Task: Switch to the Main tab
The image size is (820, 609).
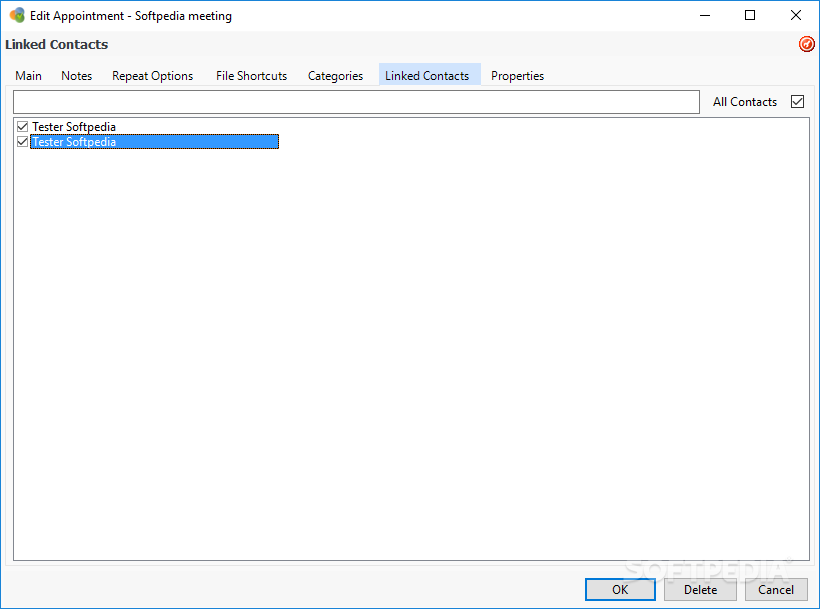Action: click(x=28, y=76)
